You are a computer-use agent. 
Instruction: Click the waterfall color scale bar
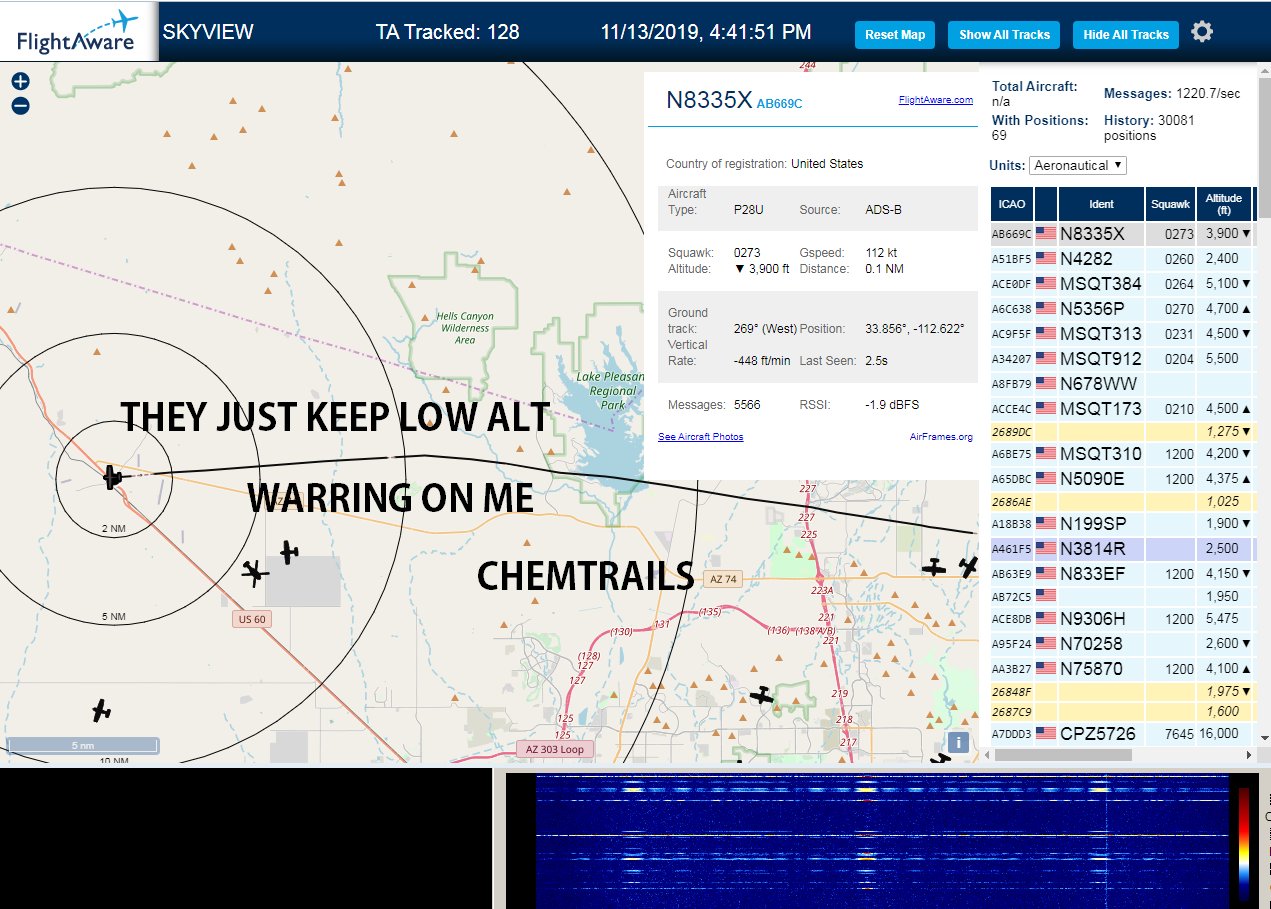(x=1244, y=844)
